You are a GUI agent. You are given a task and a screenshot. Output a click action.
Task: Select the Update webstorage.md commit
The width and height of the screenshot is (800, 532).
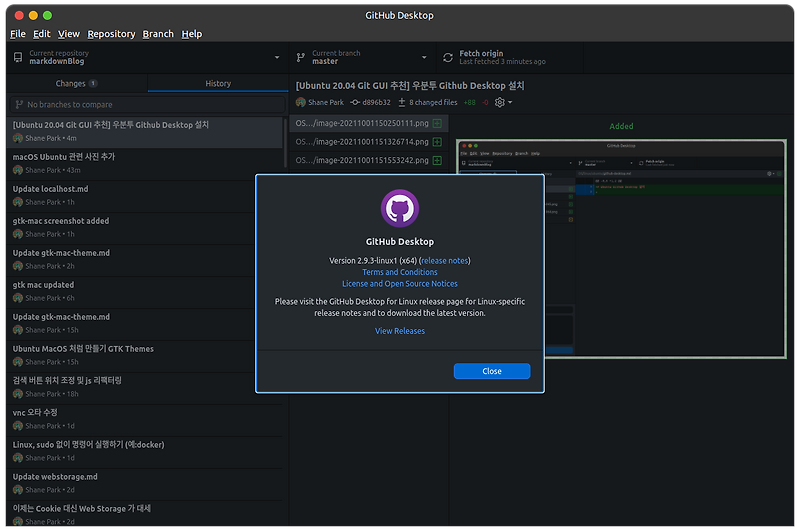coord(145,484)
